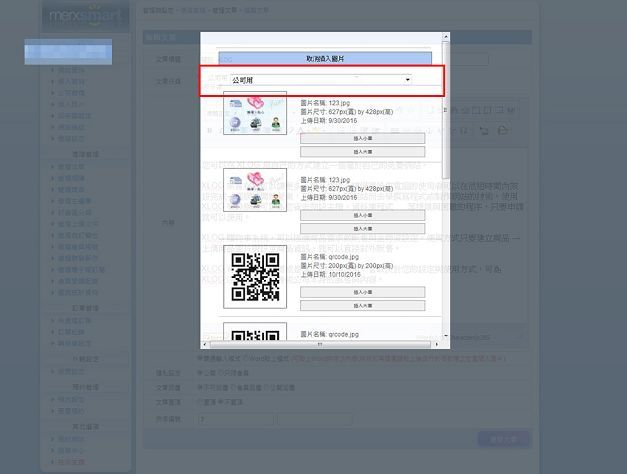The image size is (627, 474).
Task: Select the first 123.jpg image thumbnail
Action: tap(255, 113)
